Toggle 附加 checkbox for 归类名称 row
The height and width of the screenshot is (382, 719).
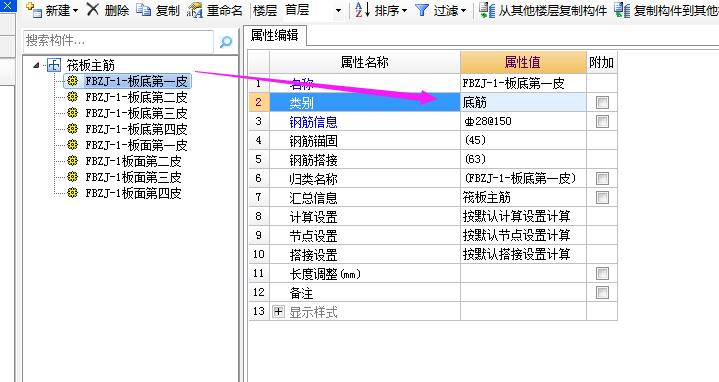pyautogui.click(x=602, y=178)
